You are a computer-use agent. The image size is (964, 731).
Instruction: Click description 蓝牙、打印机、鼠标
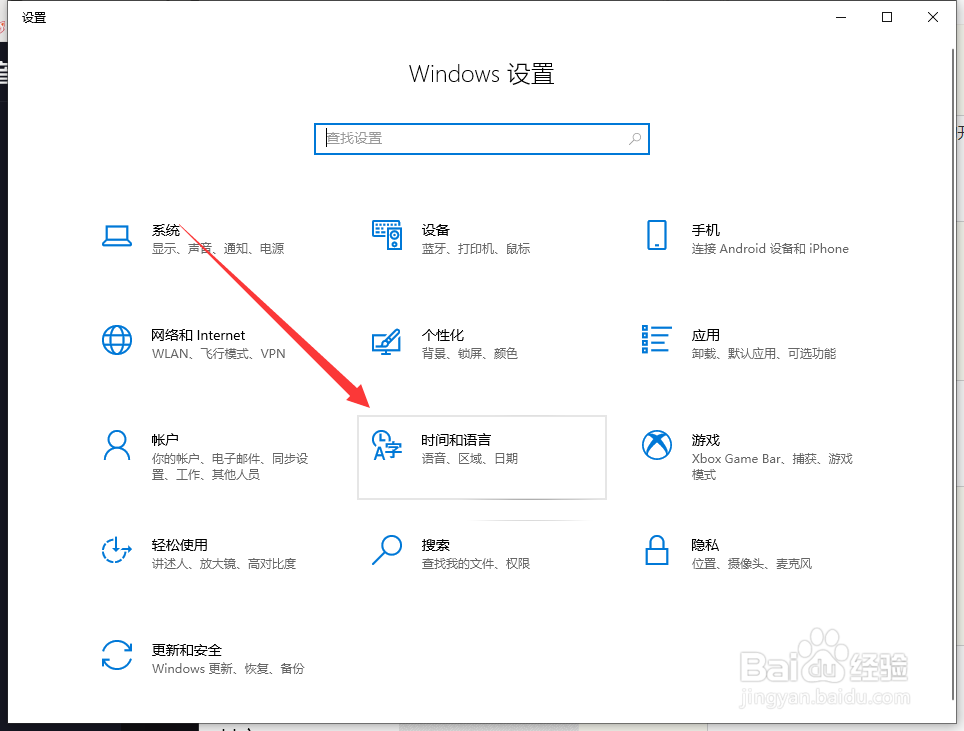(x=475, y=248)
